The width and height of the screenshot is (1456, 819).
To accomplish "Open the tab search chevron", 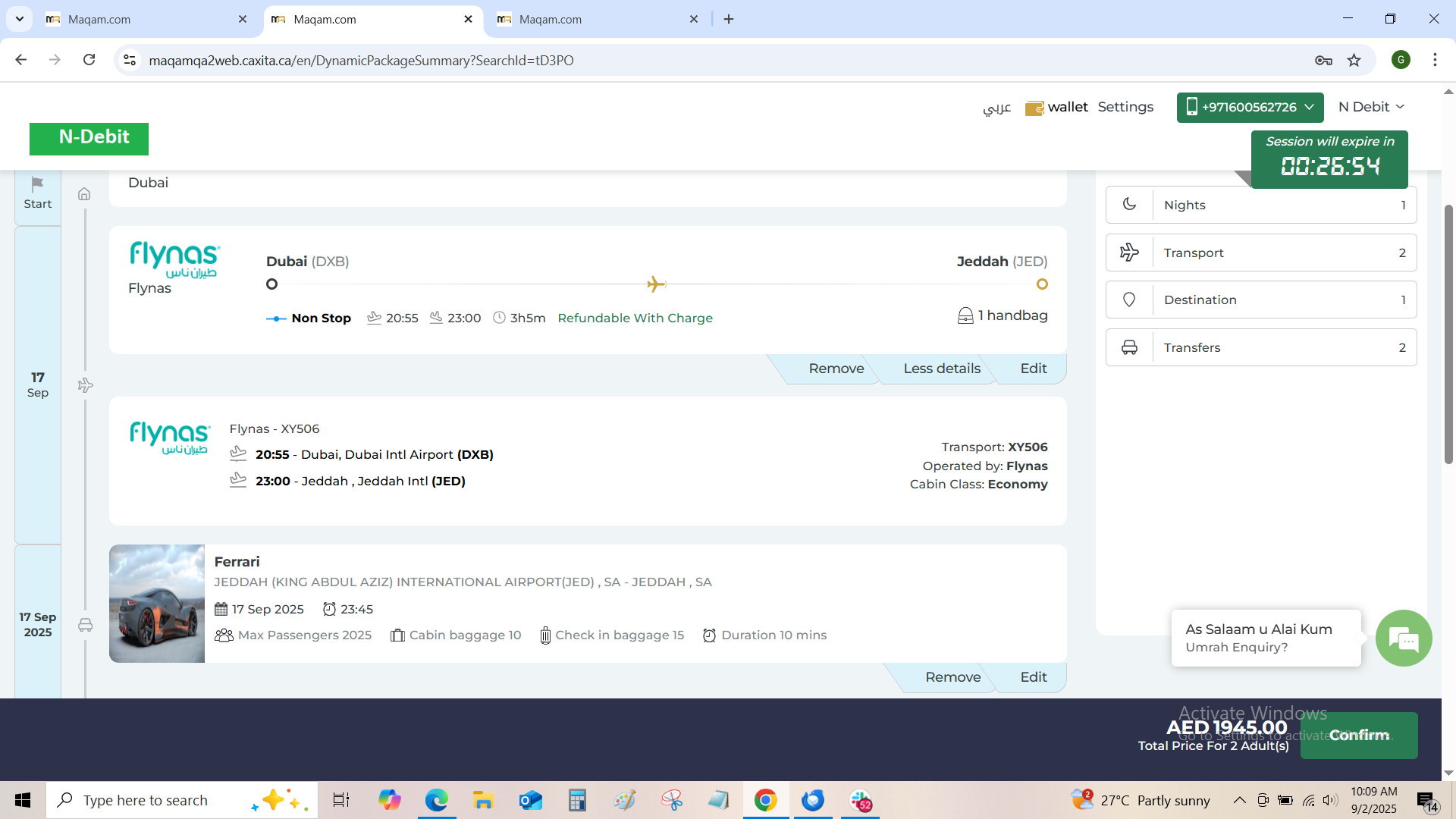I will pyautogui.click(x=20, y=19).
